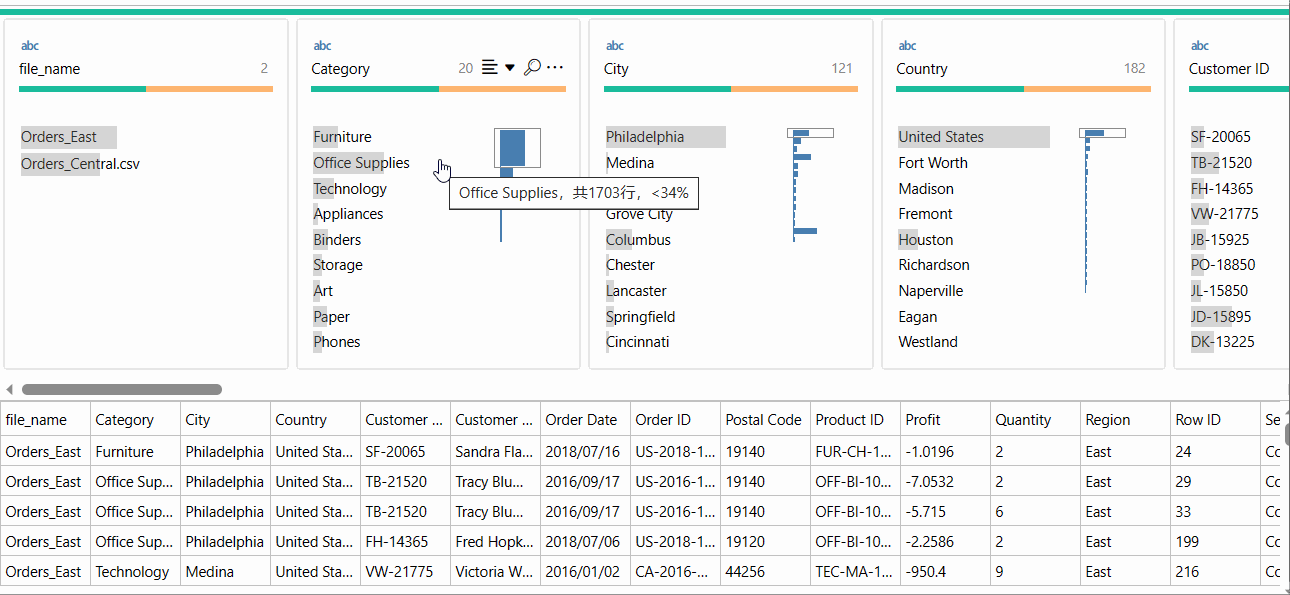Select Madison in the Country card
The image size is (1290, 595).
(x=926, y=189)
